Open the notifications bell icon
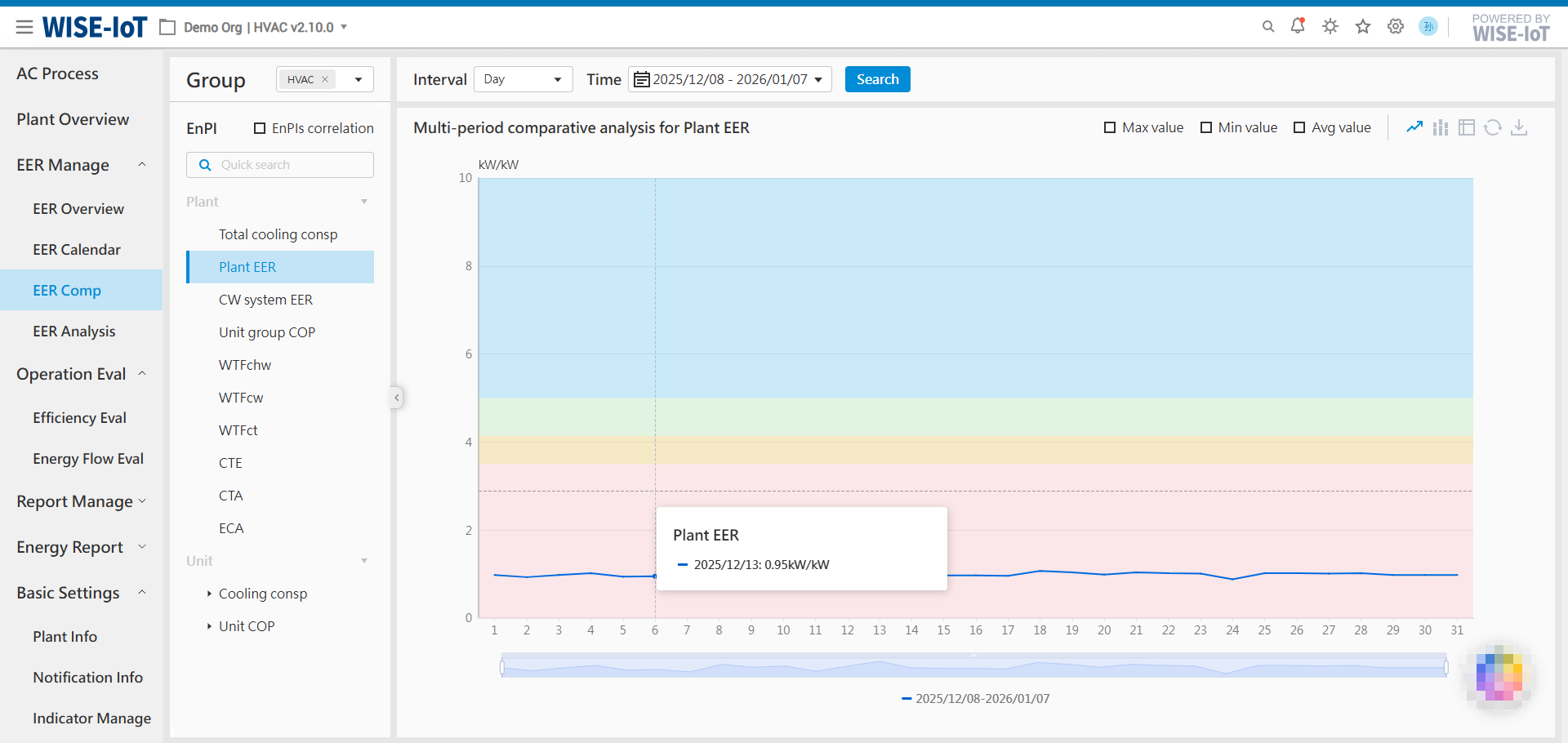The image size is (1568, 743). click(1298, 26)
